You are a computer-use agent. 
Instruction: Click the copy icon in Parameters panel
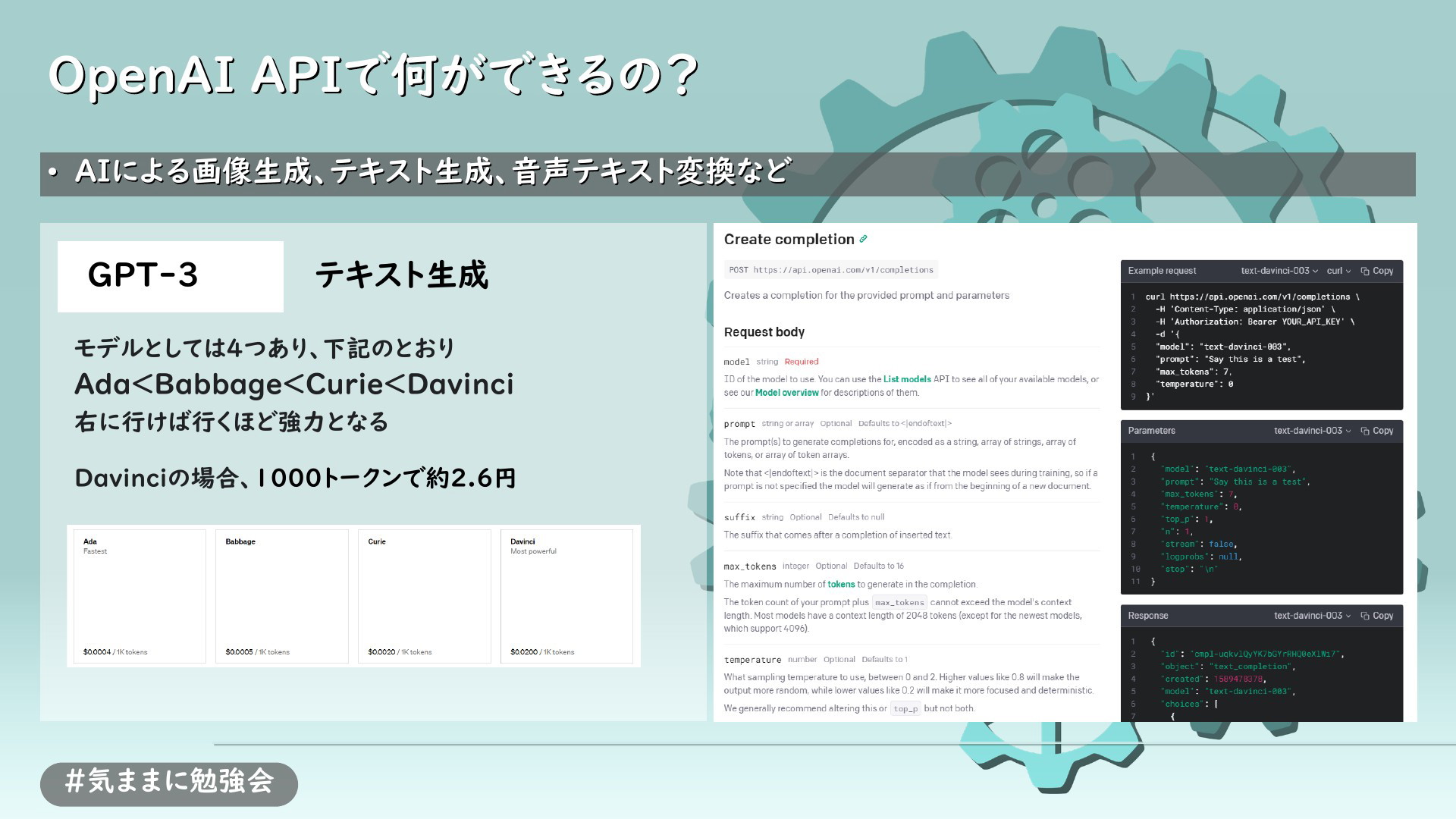coord(1365,431)
